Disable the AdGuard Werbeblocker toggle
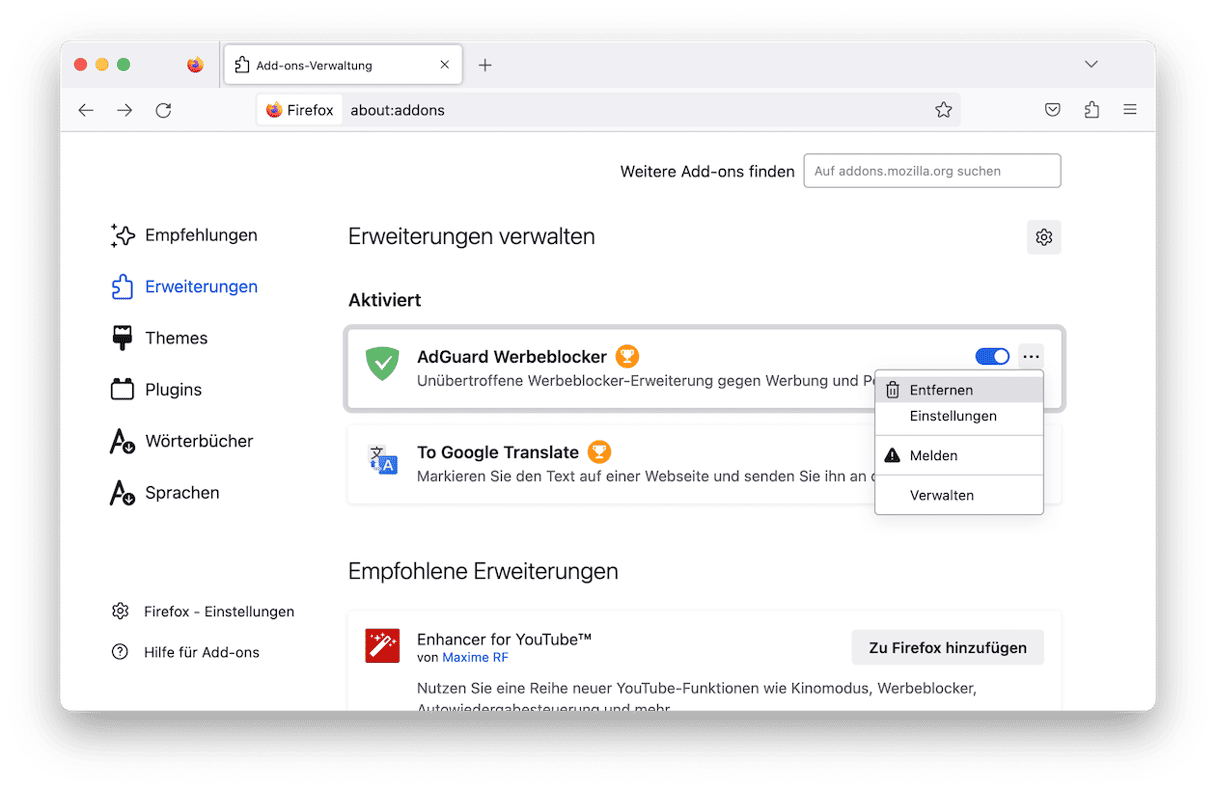This screenshot has height=790, width=1216. pos(992,357)
